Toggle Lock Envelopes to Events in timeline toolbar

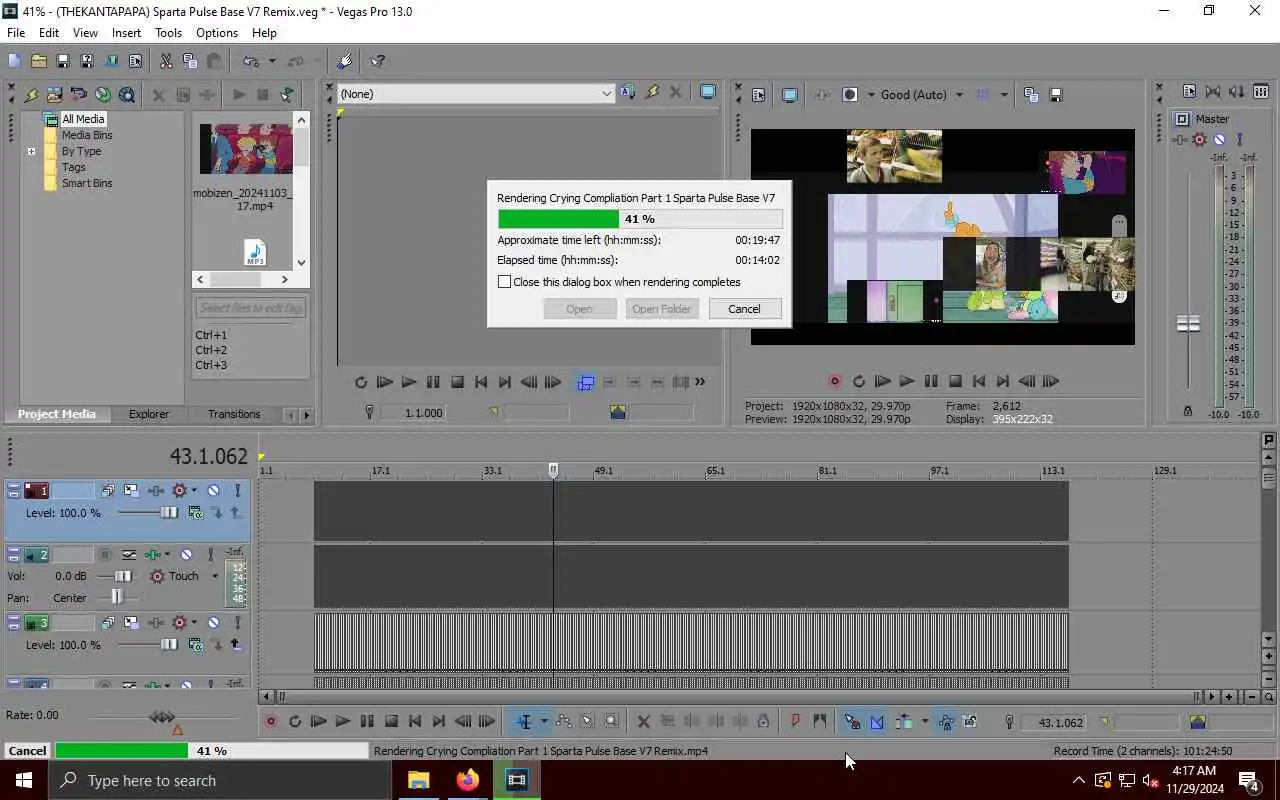click(945, 722)
